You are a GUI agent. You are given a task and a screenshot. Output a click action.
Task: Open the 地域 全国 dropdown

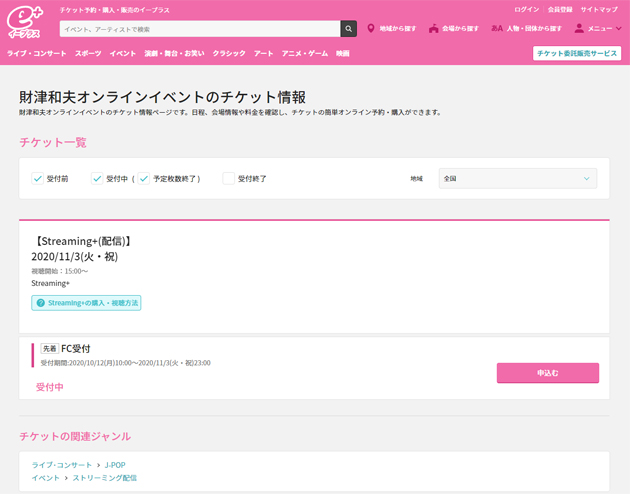517,179
